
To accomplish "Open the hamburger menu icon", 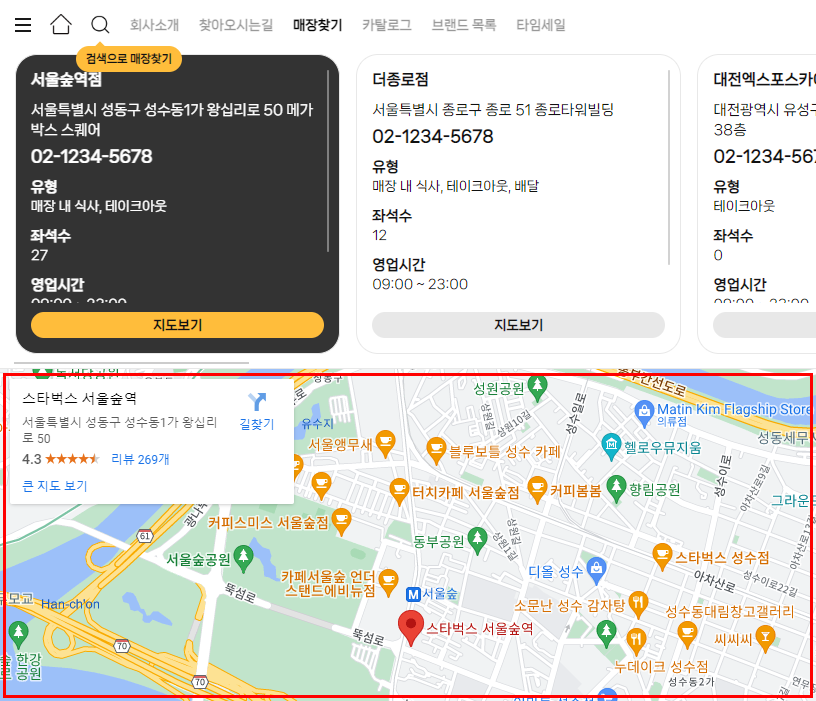I will click(23, 24).
